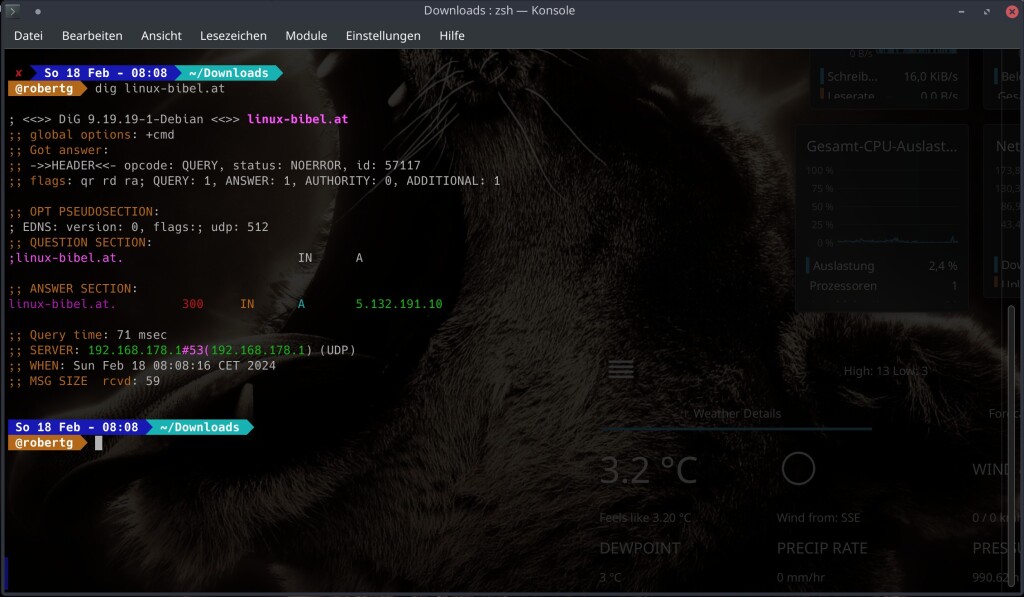Click the hamburger menu icon in weather widget

[x=621, y=369]
